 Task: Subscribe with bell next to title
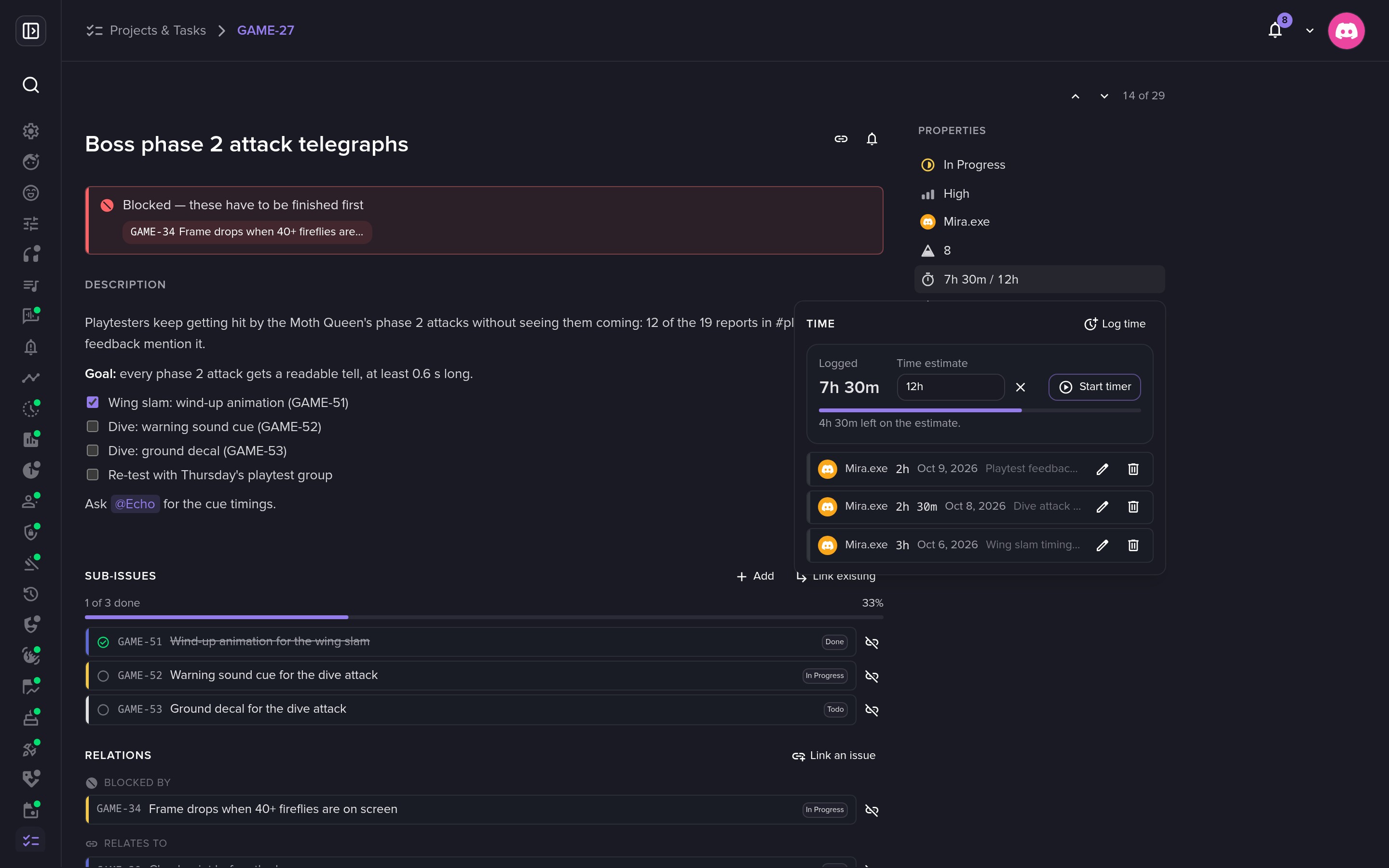click(872, 139)
